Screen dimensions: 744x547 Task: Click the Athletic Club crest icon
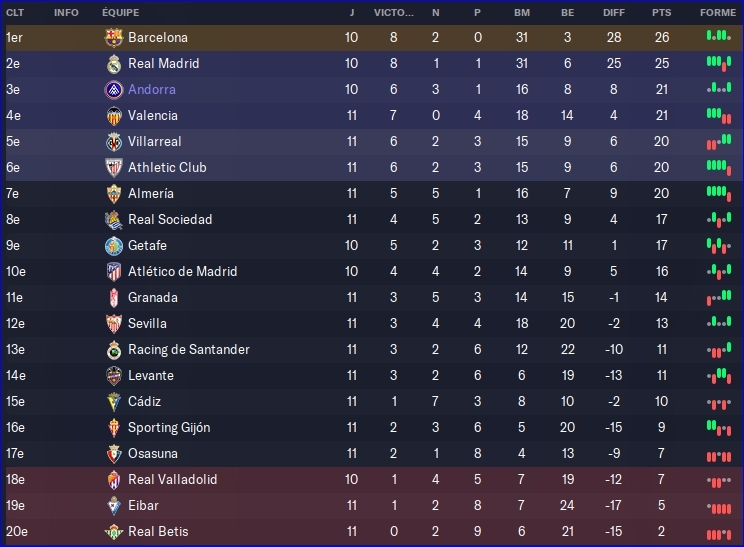point(113,167)
